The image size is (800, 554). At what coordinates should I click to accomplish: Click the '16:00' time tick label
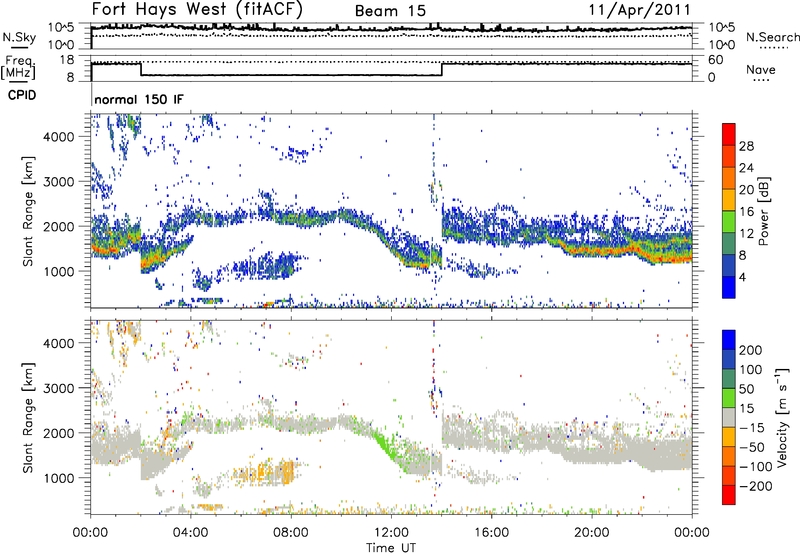pyautogui.click(x=491, y=533)
